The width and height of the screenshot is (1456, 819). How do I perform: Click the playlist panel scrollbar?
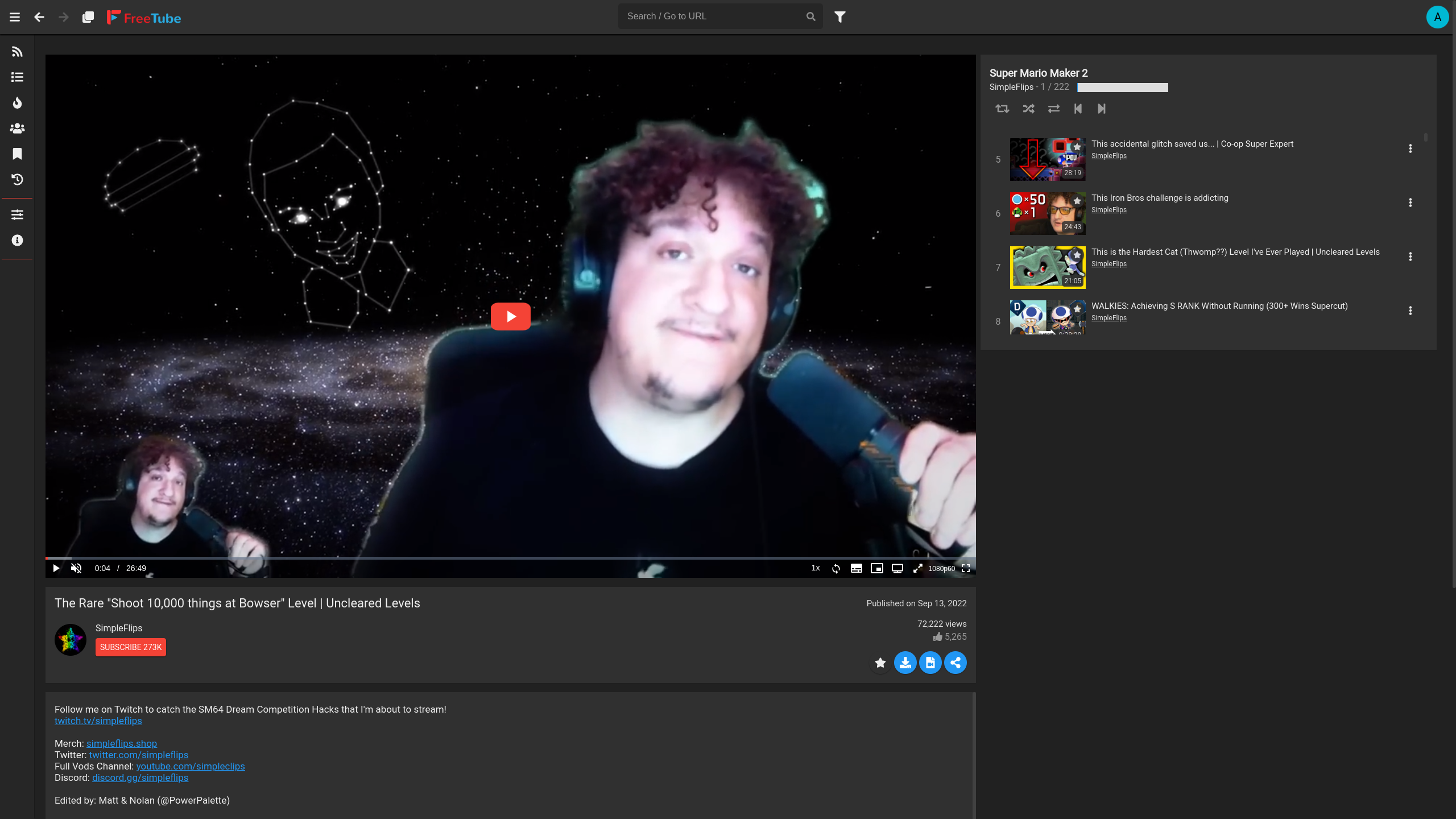click(x=1426, y=138)
